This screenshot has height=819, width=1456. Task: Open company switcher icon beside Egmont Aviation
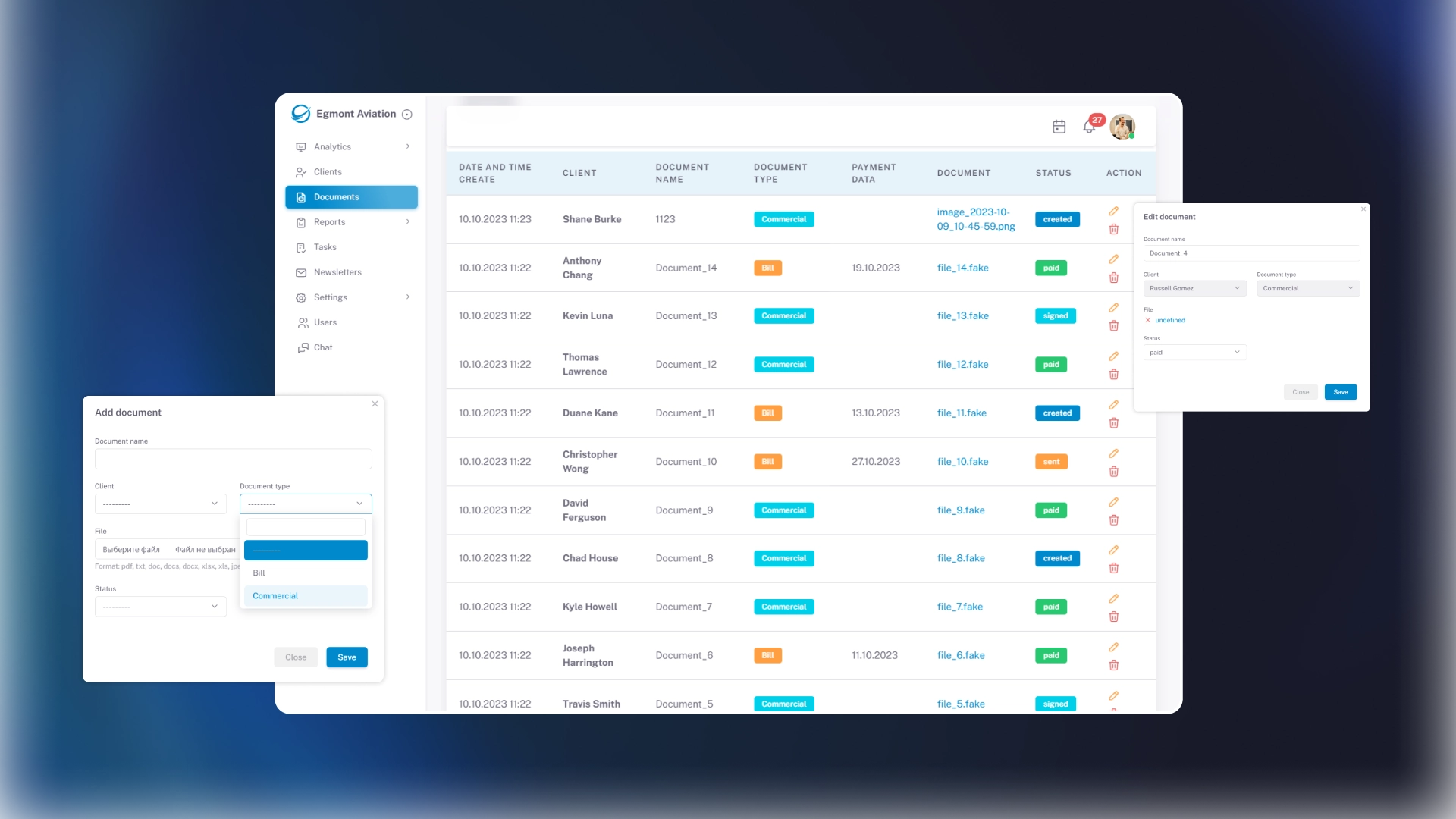406,115
